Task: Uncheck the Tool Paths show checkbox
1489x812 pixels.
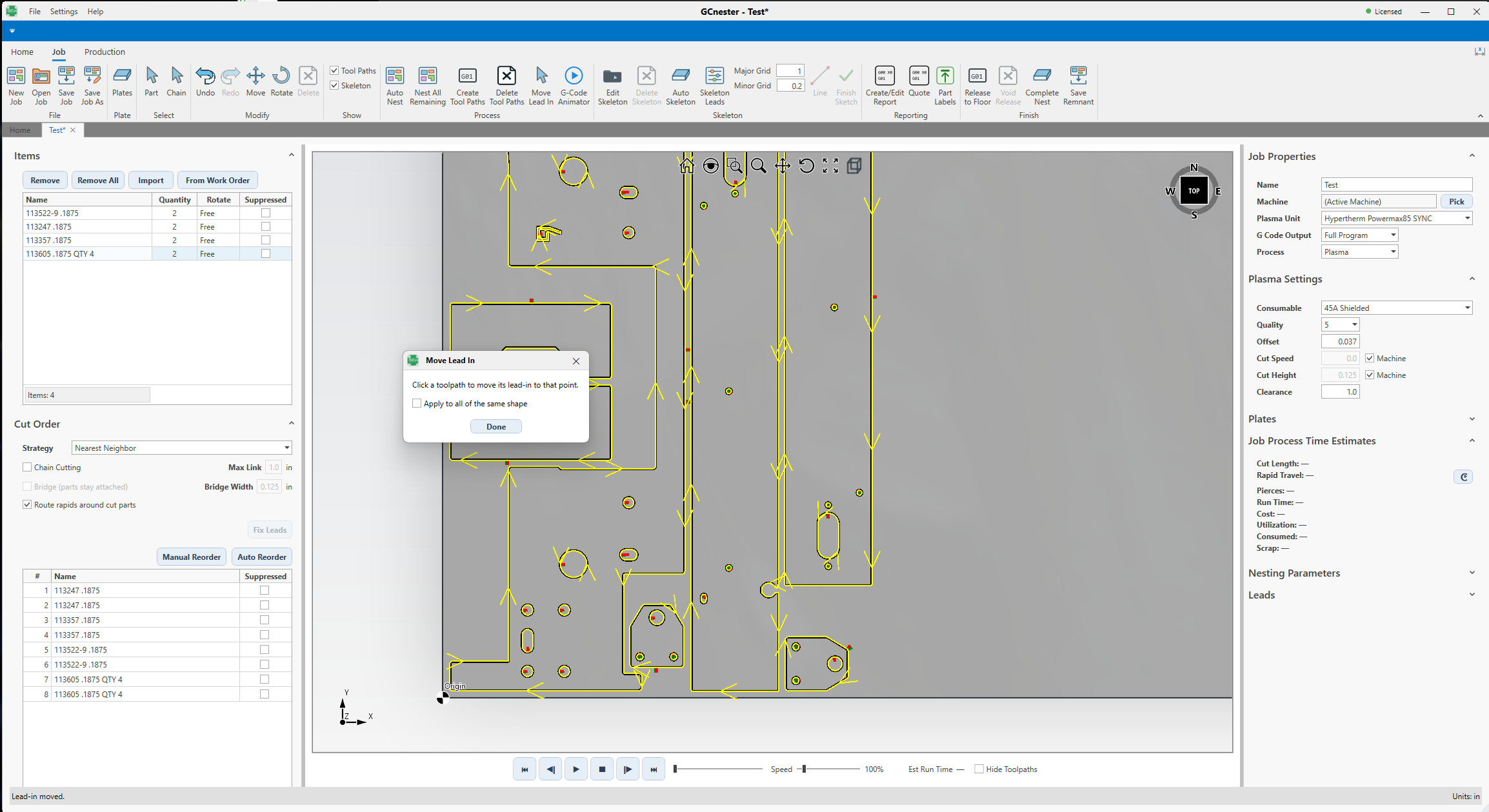Action: pyautogui.click(x=334, y=70)
